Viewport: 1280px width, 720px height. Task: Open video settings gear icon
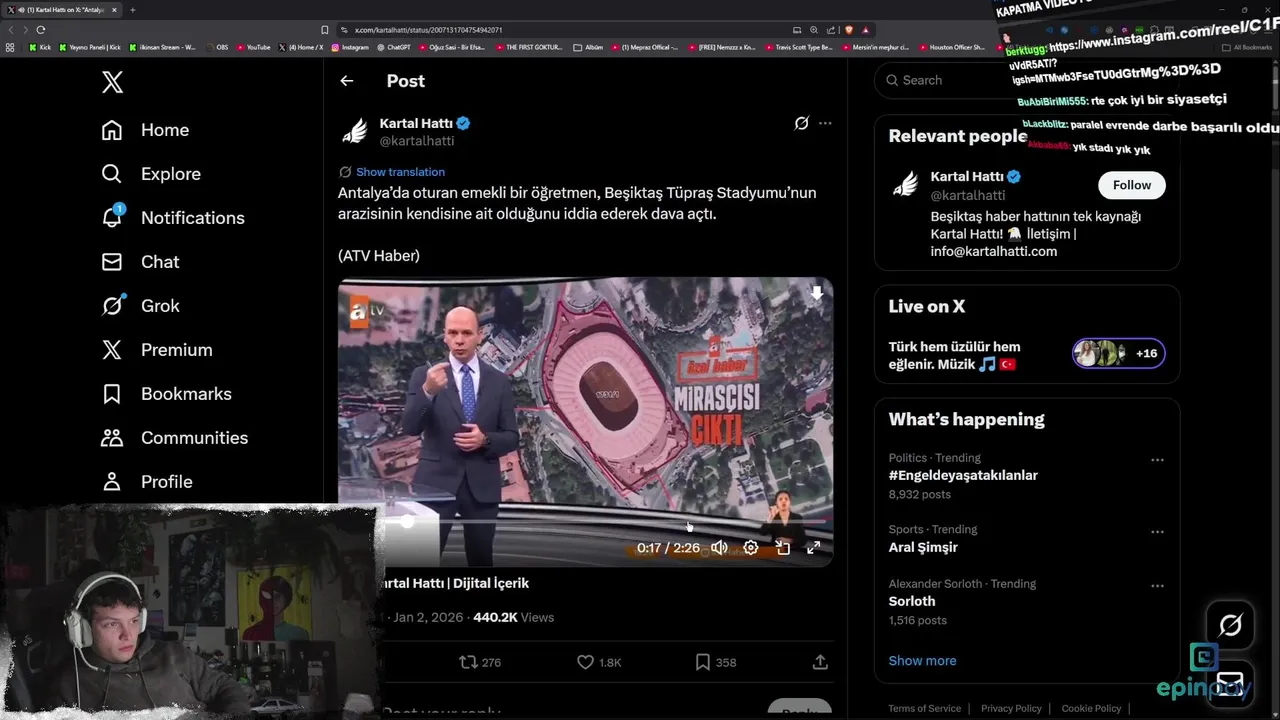point(751,548)
